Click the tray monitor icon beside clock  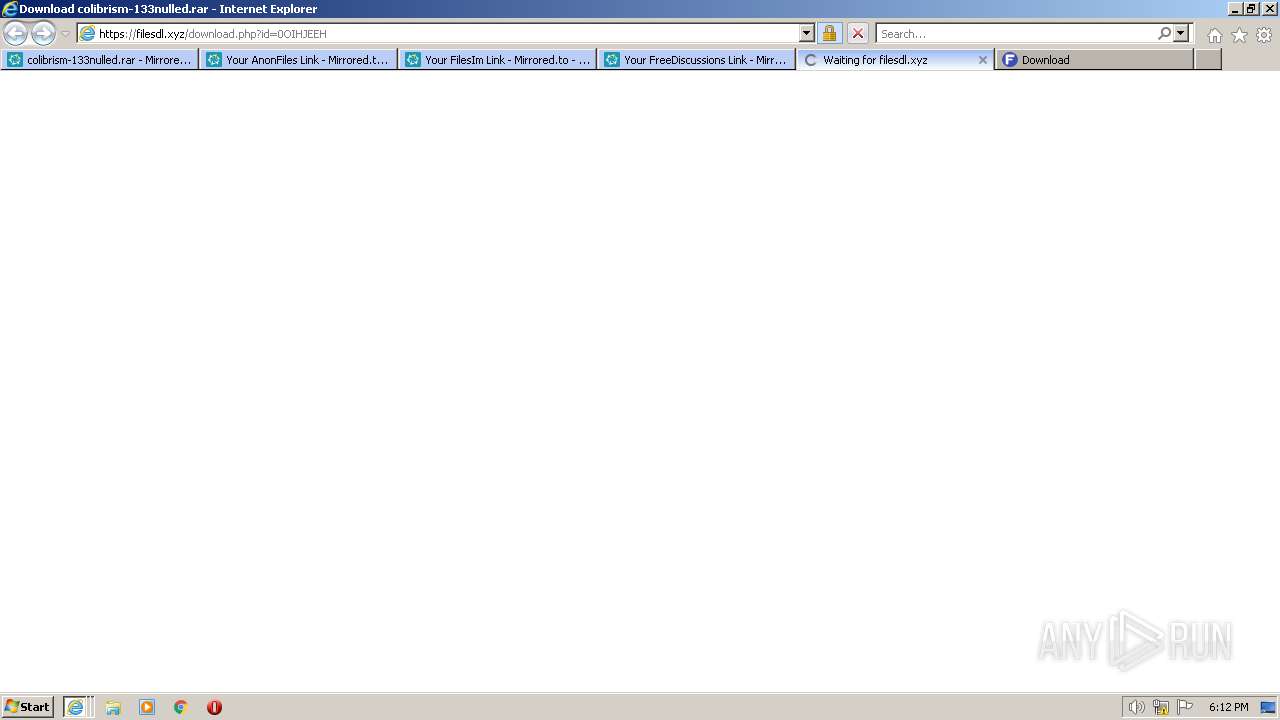[x=1268, y=707]
